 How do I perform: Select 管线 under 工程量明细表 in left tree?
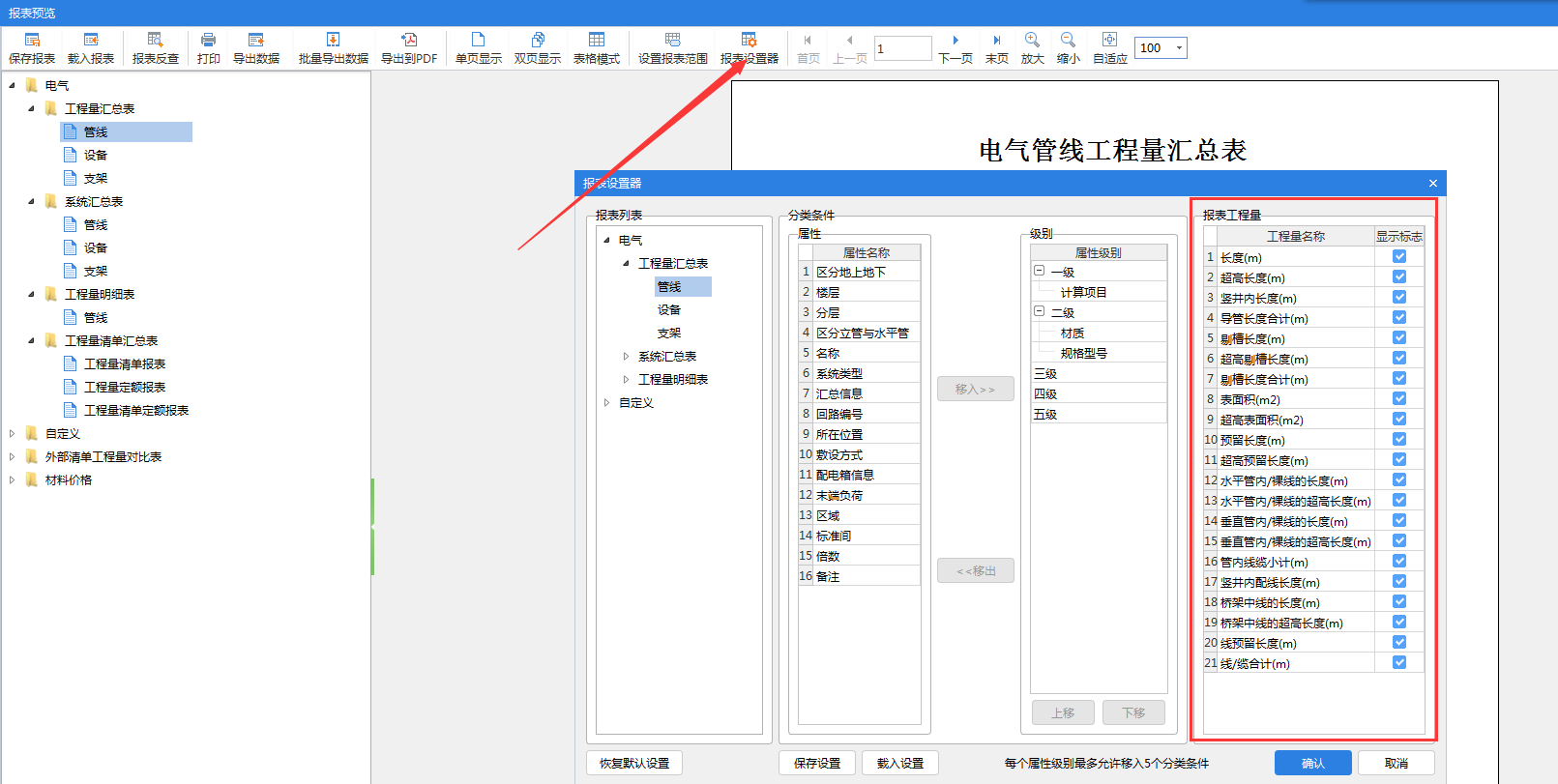pyautogui.click(x=96, y=318)
